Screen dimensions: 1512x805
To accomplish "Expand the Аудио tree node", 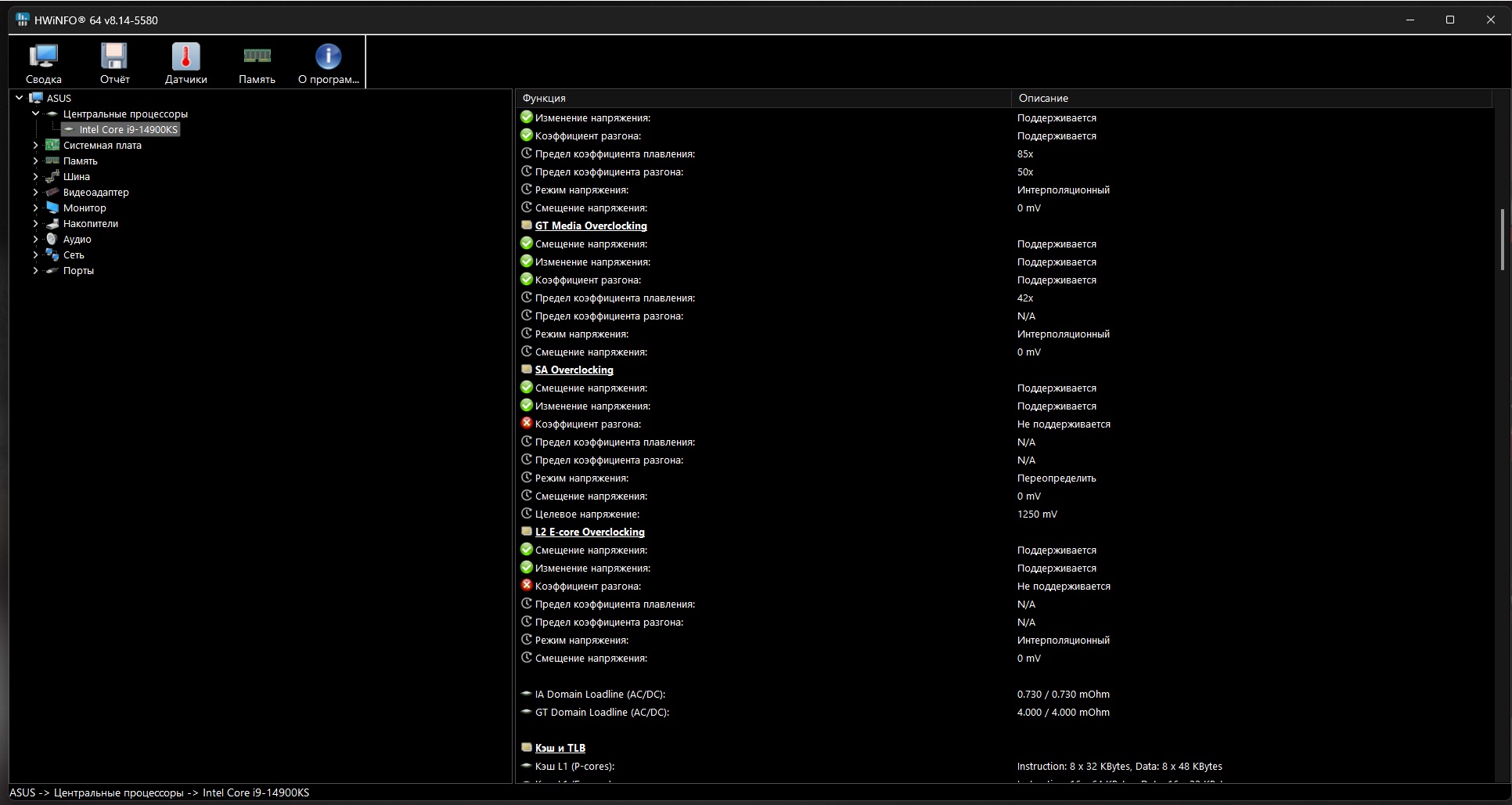I will pyautogui.click(x=35, y=239).
